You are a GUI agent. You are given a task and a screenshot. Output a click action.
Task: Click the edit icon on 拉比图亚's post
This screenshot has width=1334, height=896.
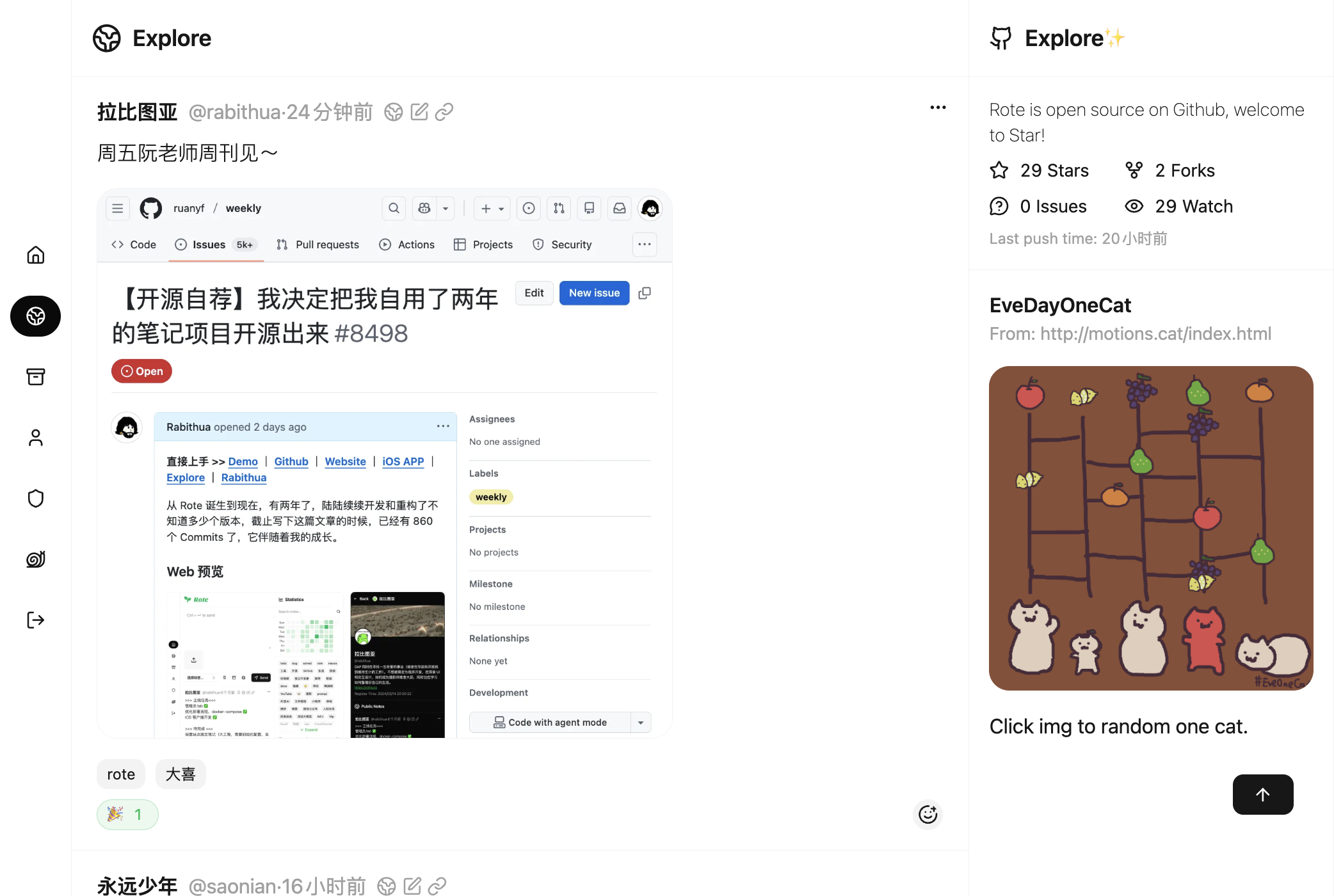coord(419,111)
